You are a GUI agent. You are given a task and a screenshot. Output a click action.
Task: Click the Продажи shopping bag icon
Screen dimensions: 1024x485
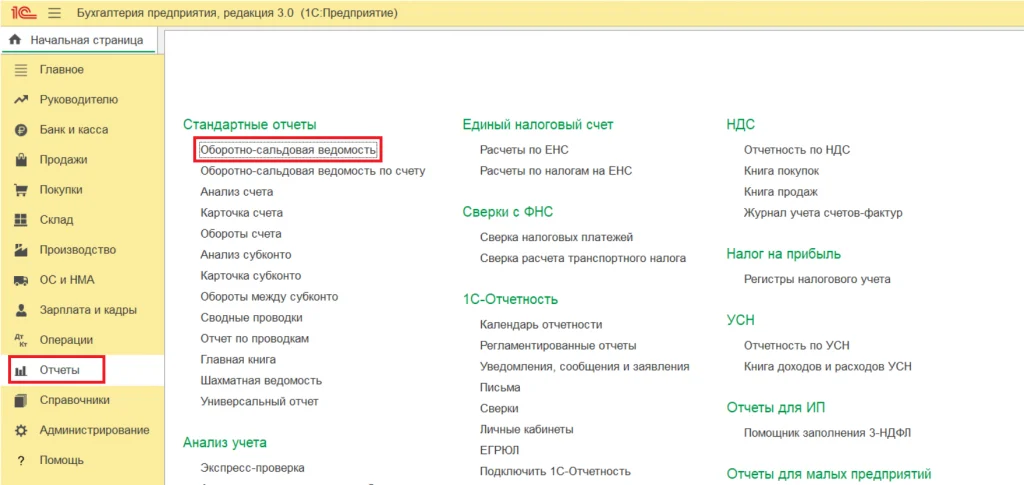point(20,160)
